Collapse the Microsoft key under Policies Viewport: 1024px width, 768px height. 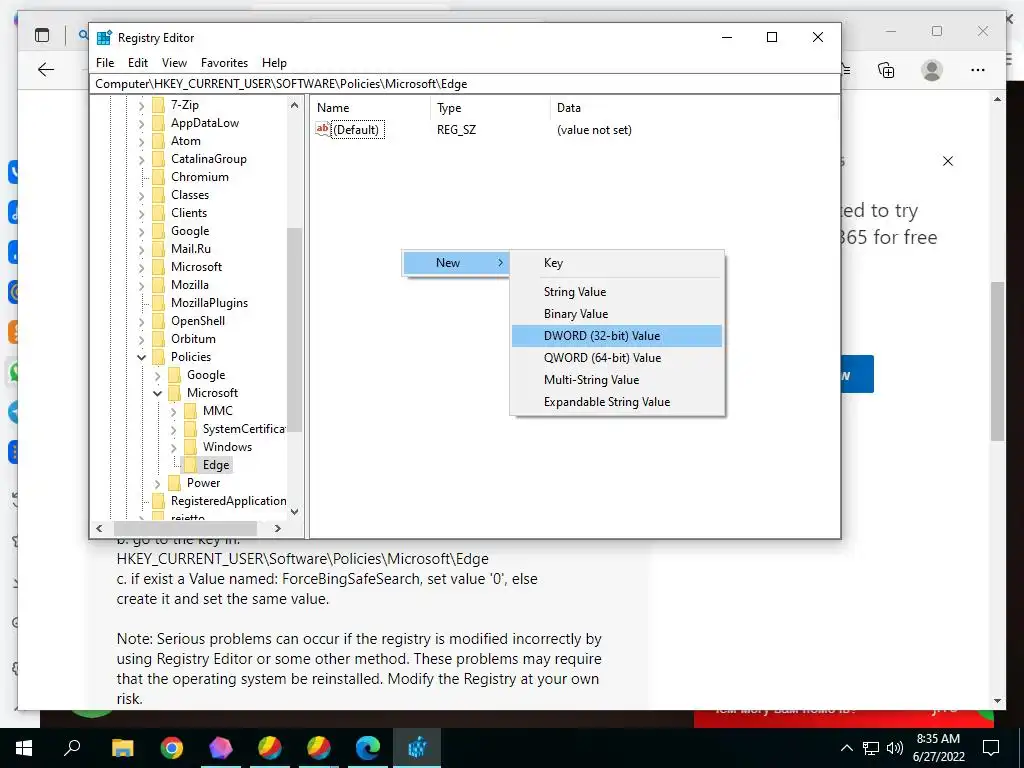pos(157,393)
